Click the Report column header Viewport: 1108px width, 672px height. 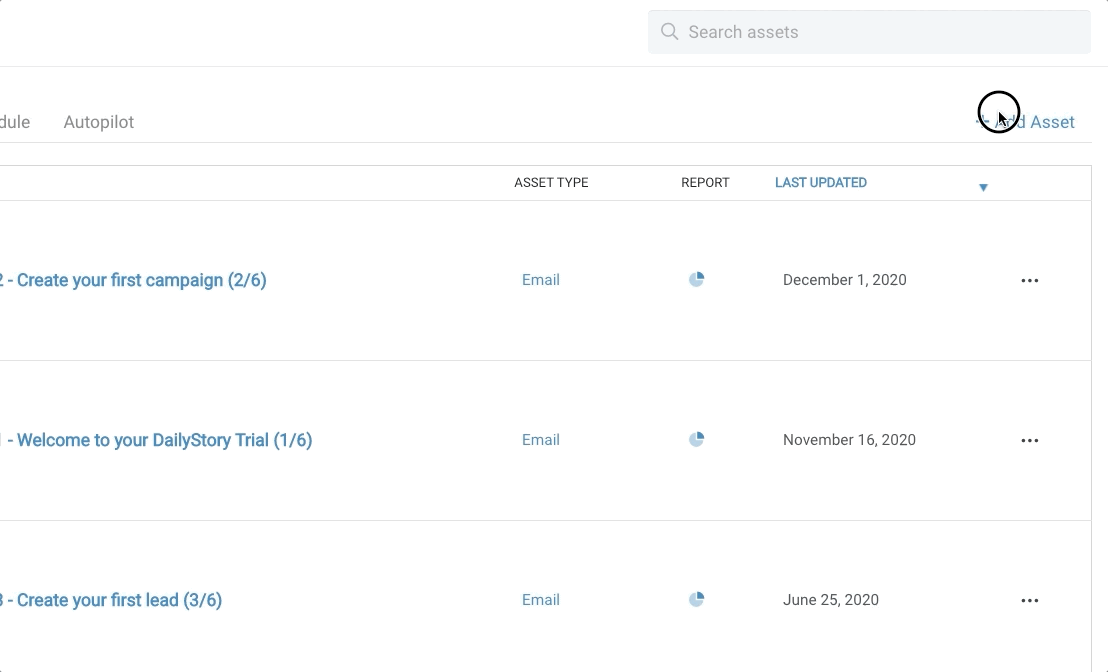click(705, 183)
